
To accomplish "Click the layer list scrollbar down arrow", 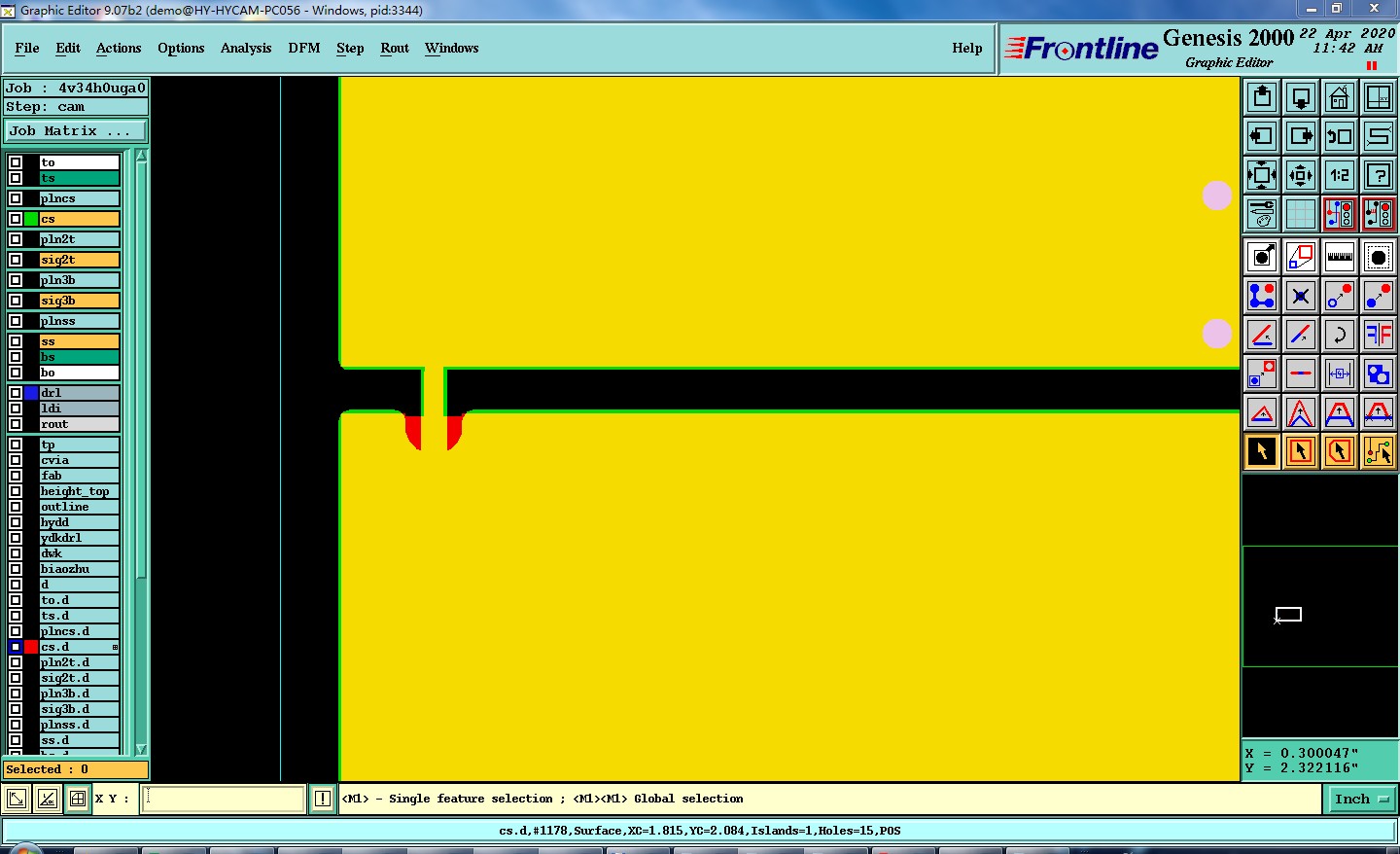I will (141, 749).
